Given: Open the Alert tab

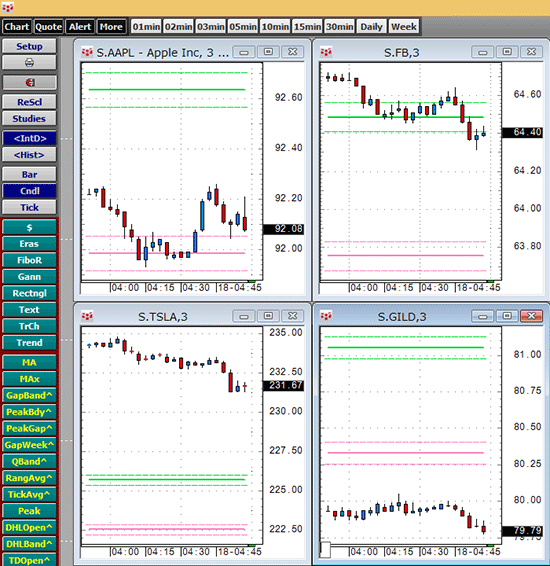Looking at the screenshot, I should 80,27.
